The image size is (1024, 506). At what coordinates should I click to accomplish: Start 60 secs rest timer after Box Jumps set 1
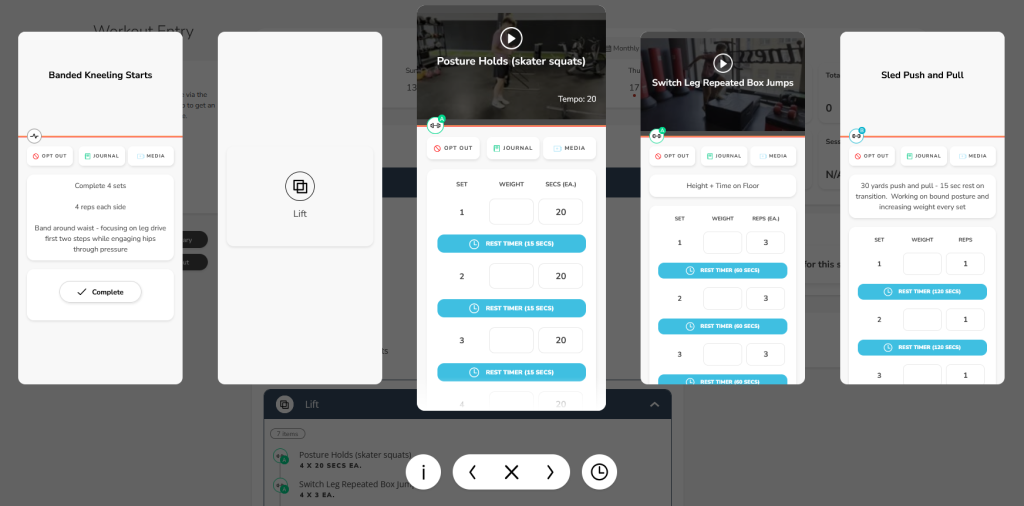click(722, 270)
